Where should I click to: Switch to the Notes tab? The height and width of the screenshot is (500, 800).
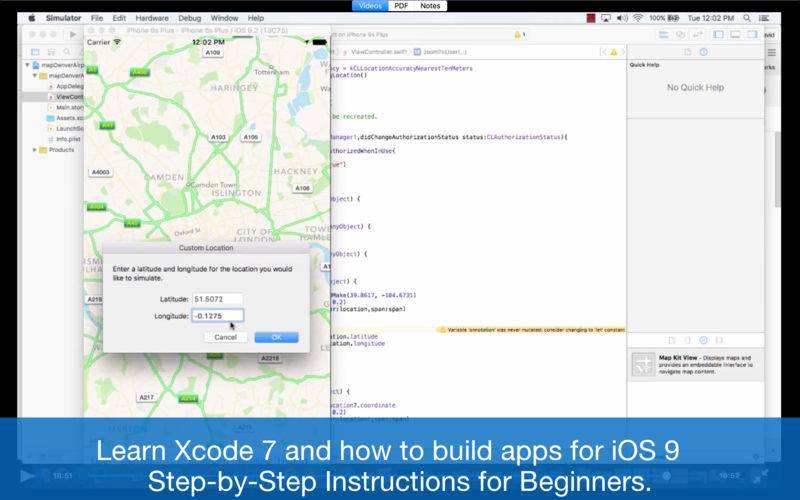430,6
